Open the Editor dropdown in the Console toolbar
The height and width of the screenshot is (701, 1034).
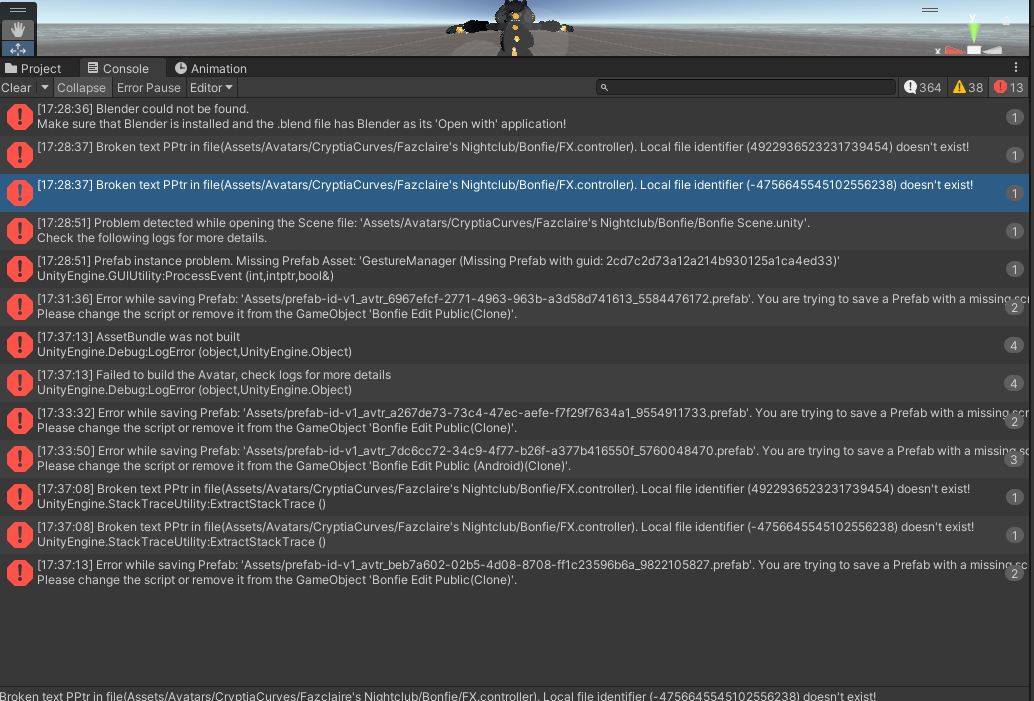point(211,88)
